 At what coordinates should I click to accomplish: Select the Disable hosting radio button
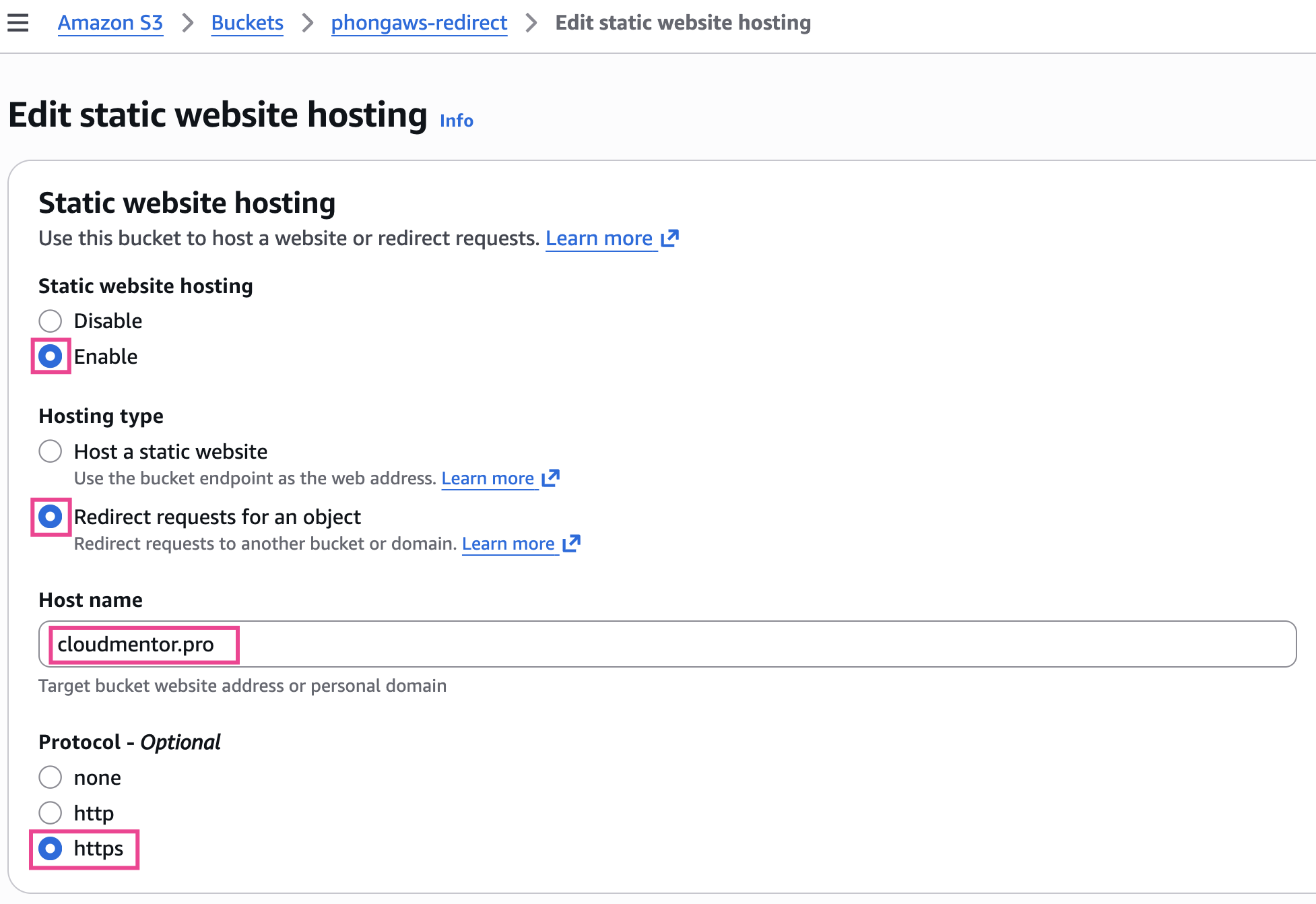click(x=51, y=321)
